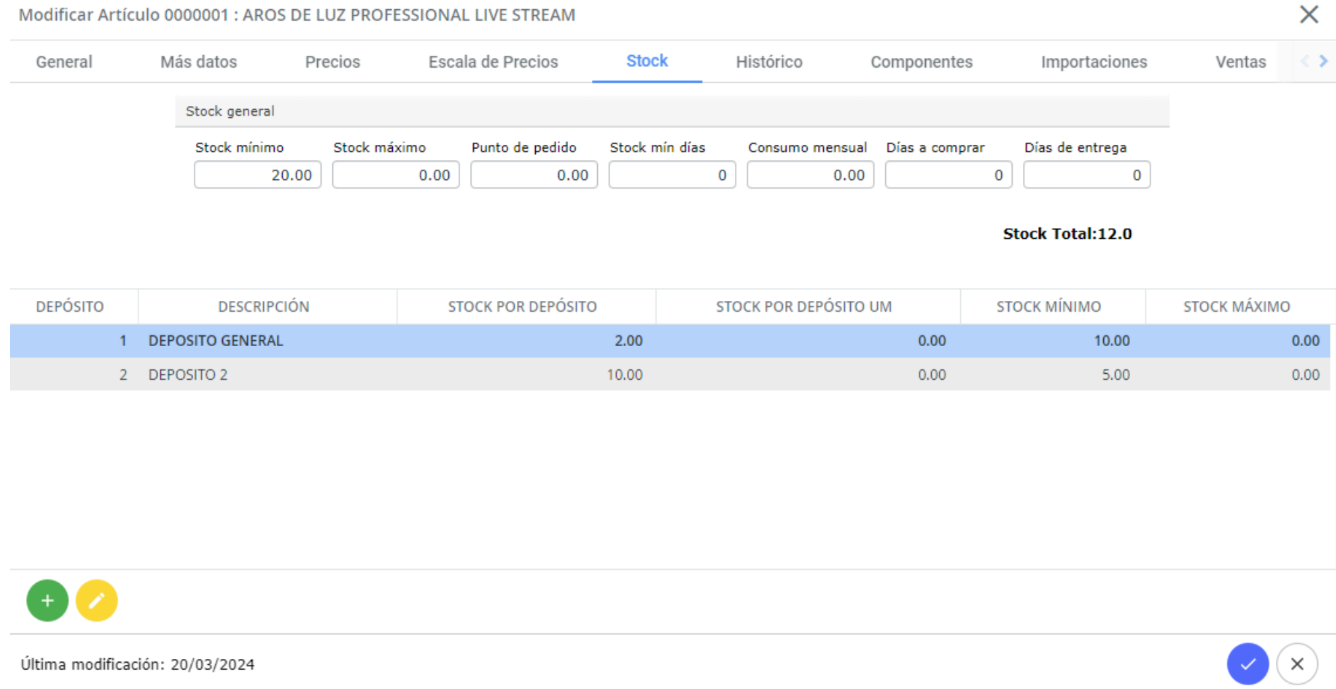Open the General tab

pos(64,62)
